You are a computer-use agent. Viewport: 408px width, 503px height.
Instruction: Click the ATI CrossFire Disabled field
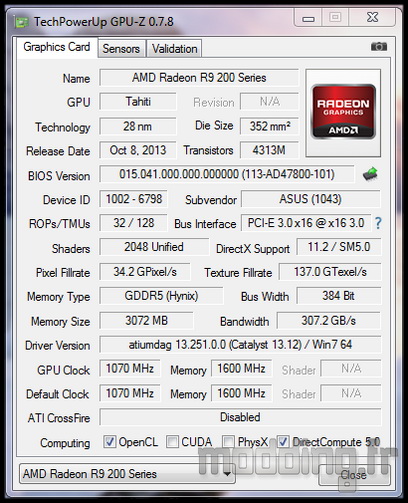(x=240, y=417)
